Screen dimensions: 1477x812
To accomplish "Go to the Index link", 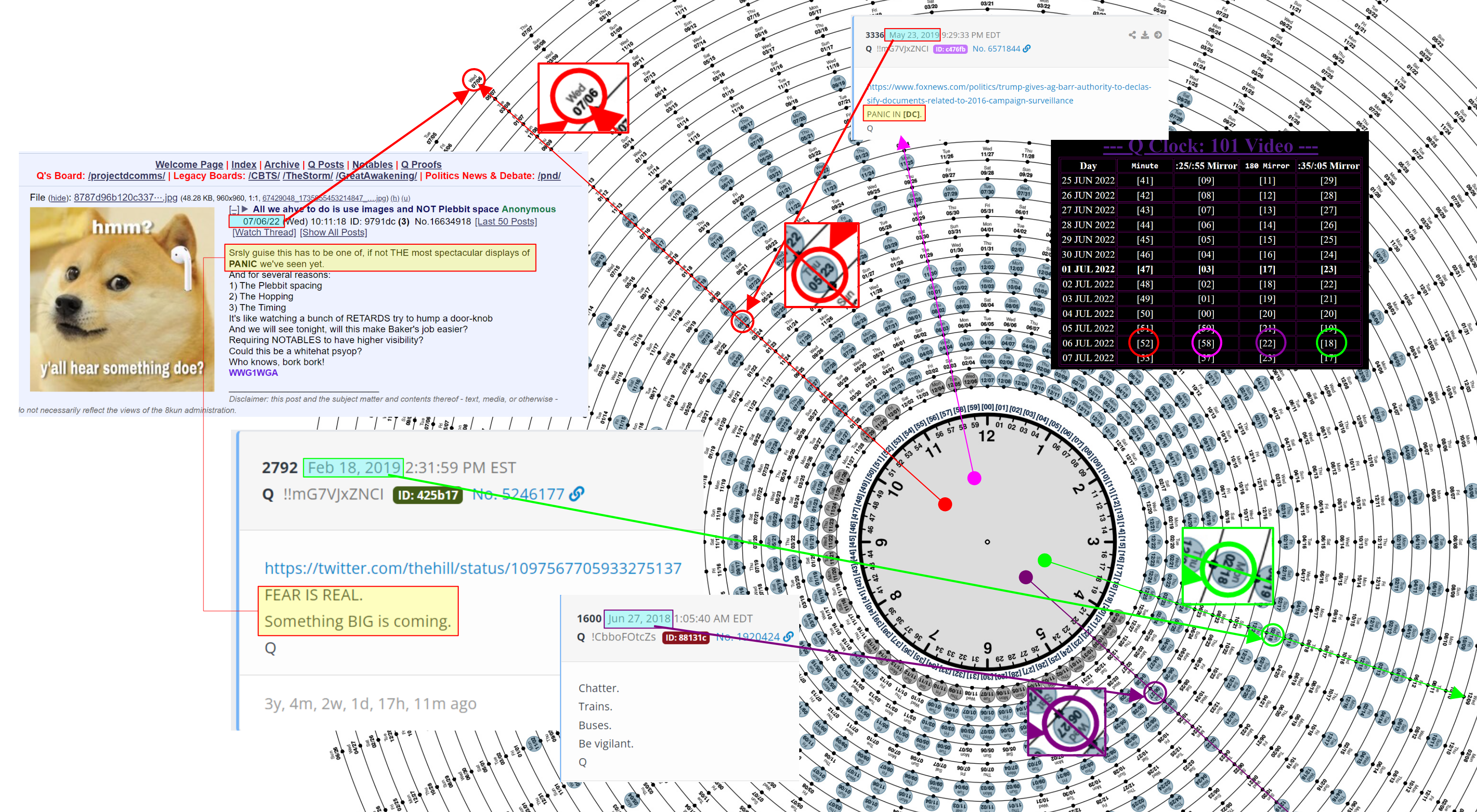I will (244, 165).
